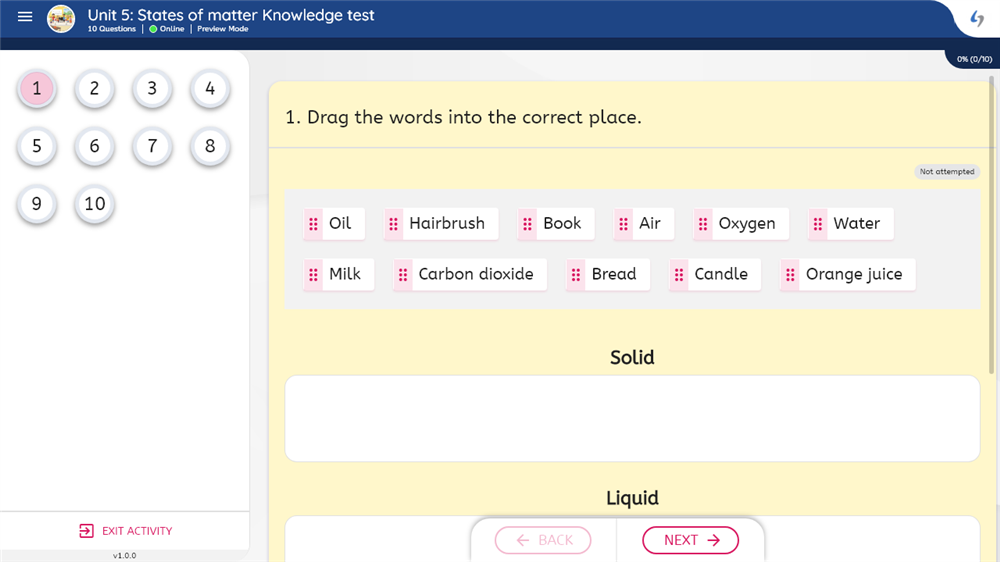Click EXIT ACTIVITY text link
This screenshot has width=1000, height=562.
click(137, 531)
